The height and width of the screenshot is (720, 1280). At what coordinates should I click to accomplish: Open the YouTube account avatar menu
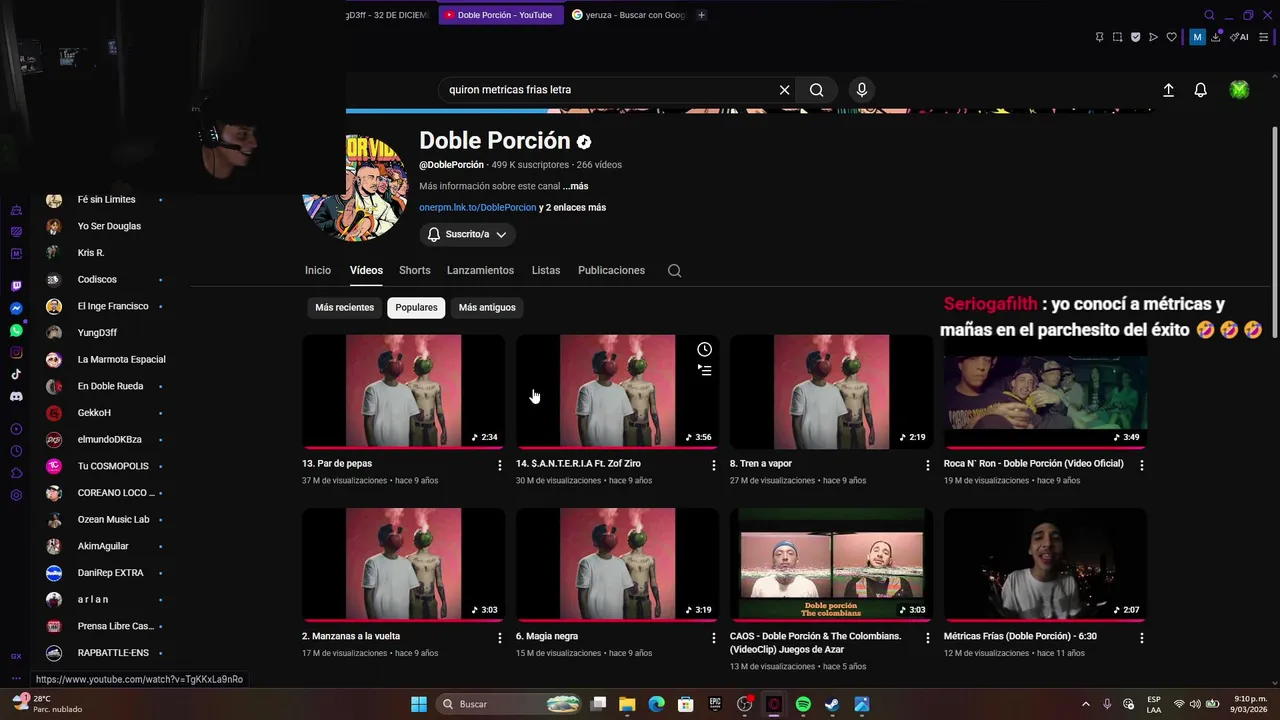[1239, 90]
